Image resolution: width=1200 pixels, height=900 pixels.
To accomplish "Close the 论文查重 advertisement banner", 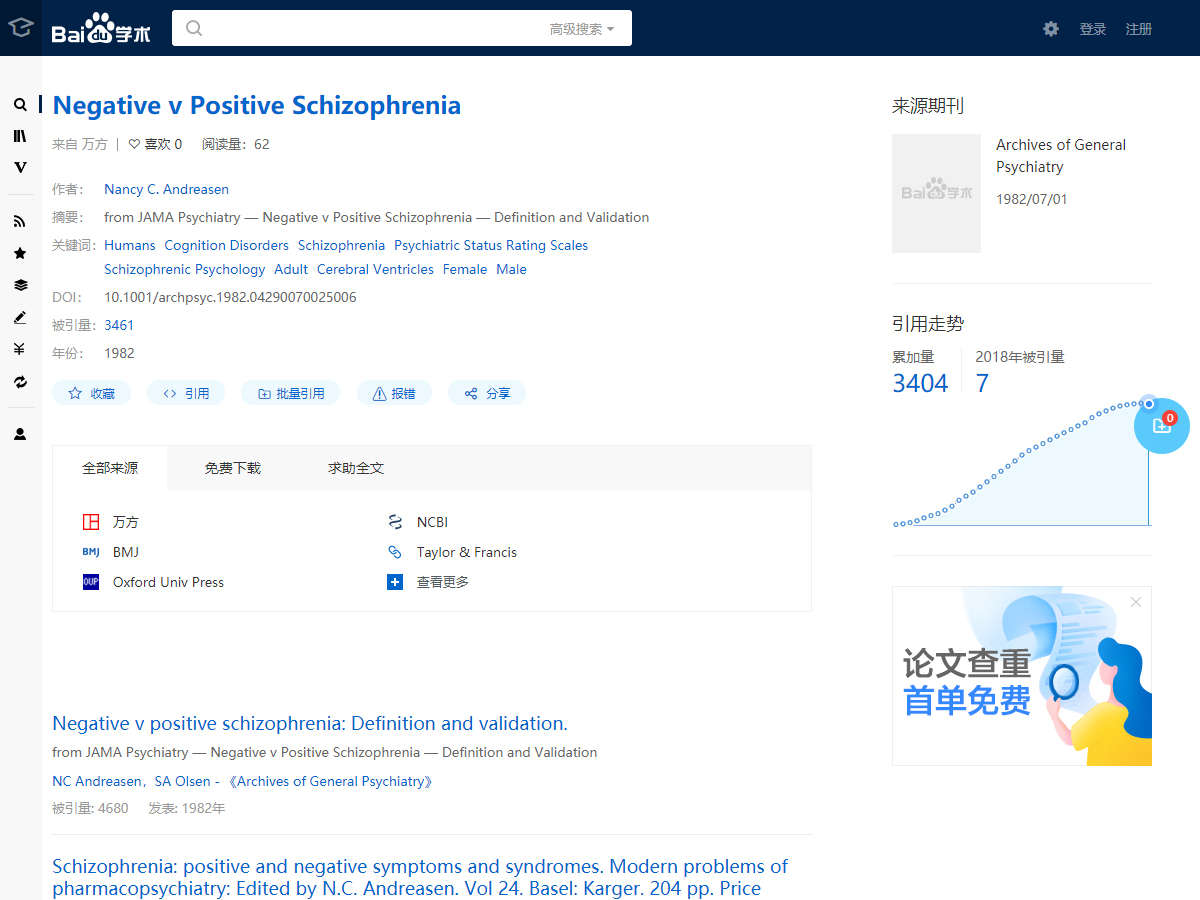I will (1135, 602).
